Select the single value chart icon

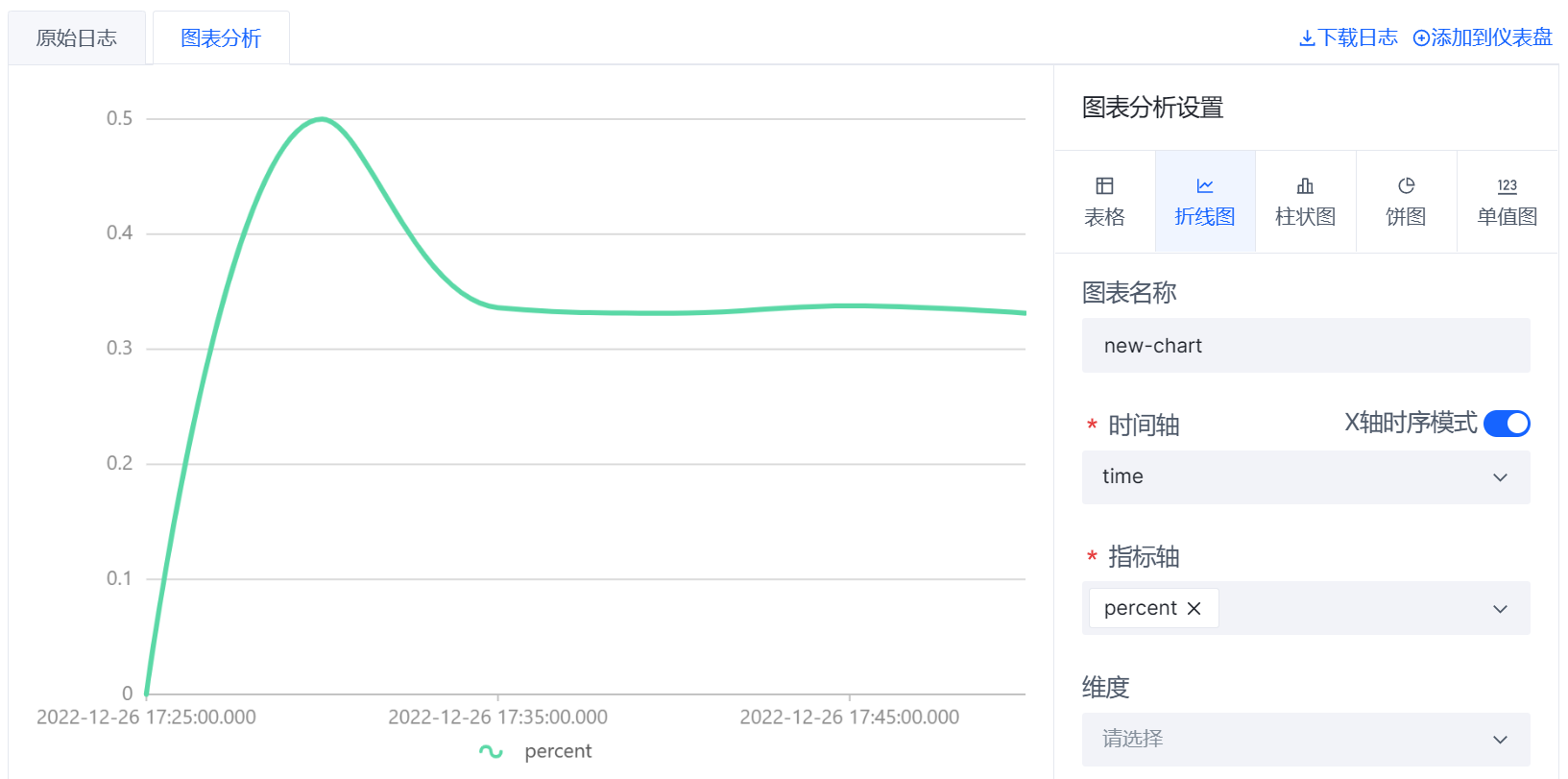point(1507,186)
